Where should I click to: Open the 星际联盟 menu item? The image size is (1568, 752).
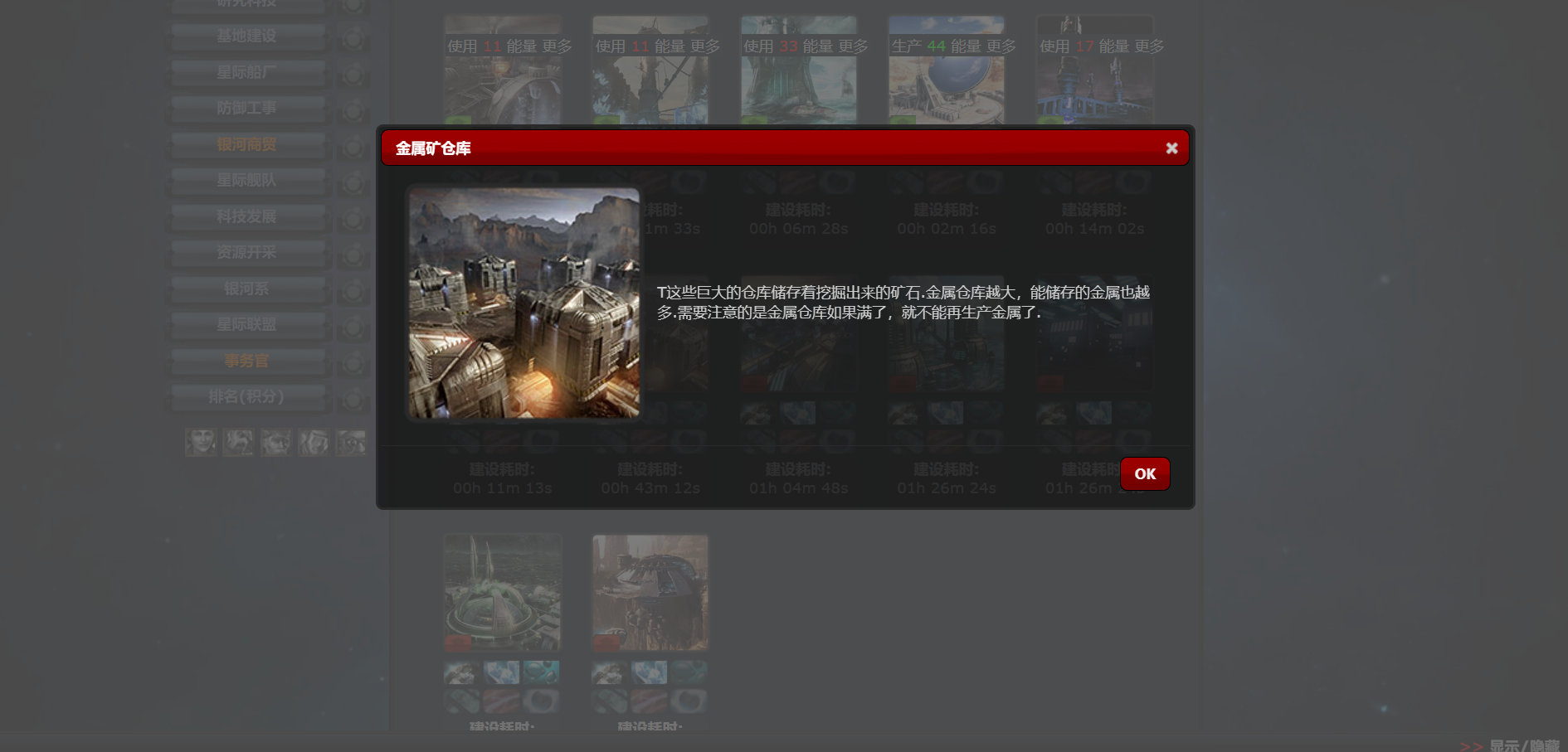click(x=246, y=324)
